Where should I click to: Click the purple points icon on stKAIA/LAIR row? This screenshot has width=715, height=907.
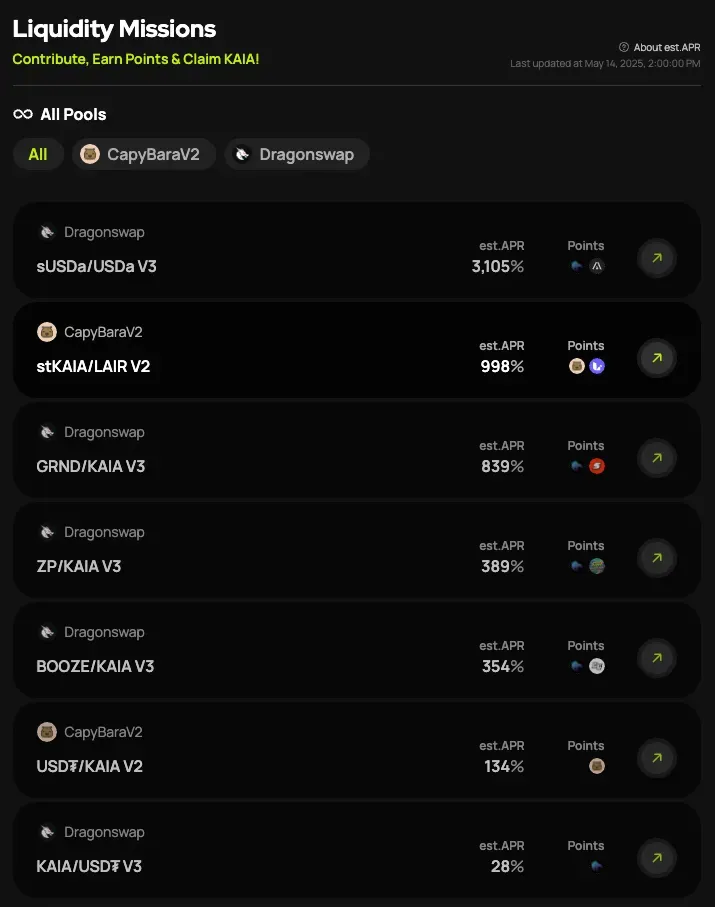(x=597, y=366)
